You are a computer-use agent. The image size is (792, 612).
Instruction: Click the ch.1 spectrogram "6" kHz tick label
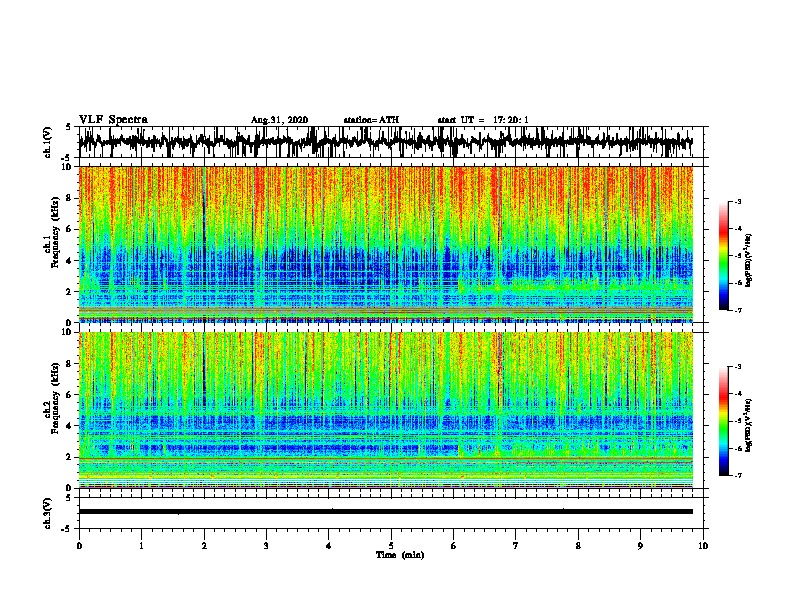pos(71,229)
